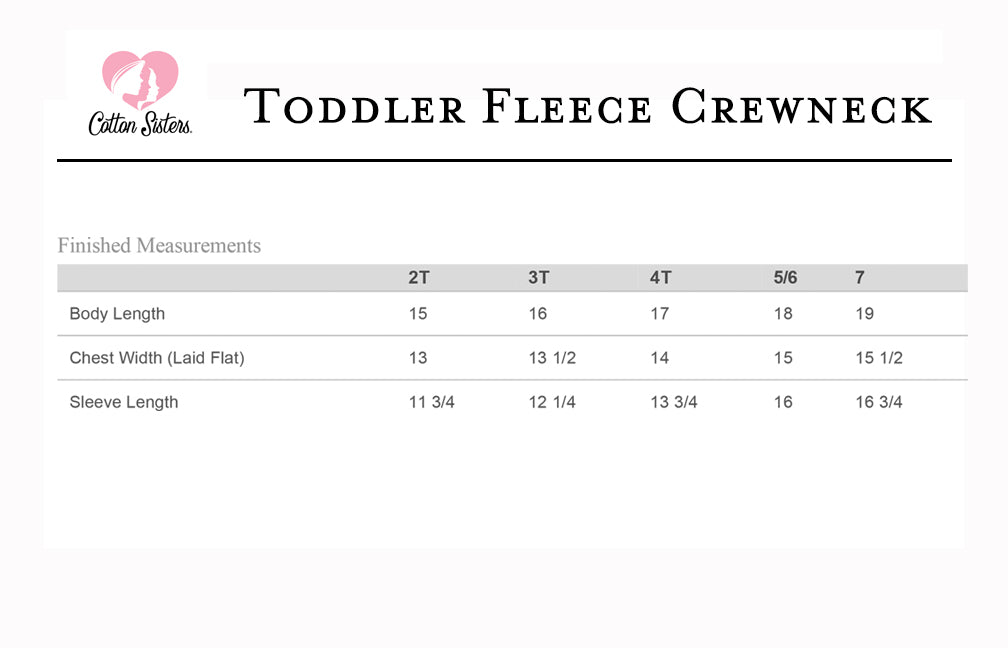Click the Toddler Fleece Crewneck title
Screen dimensions: 1008x648
(x=588, y=108)
